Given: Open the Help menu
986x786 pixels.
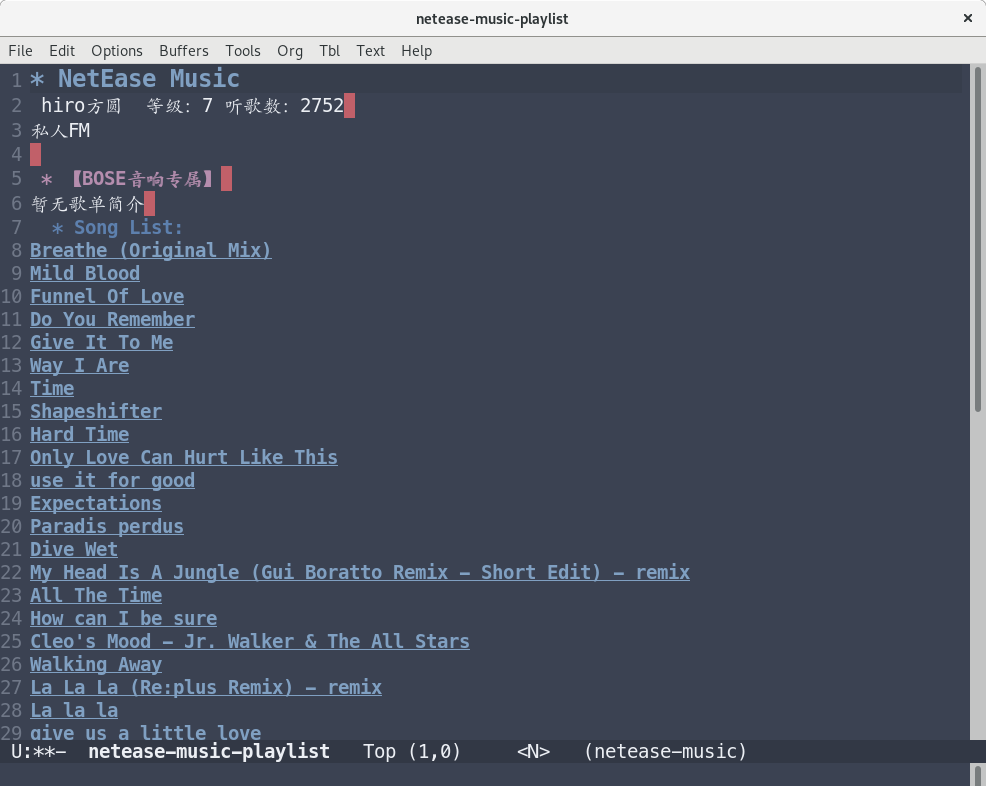Looking at the screenshot, I should 416,51.
